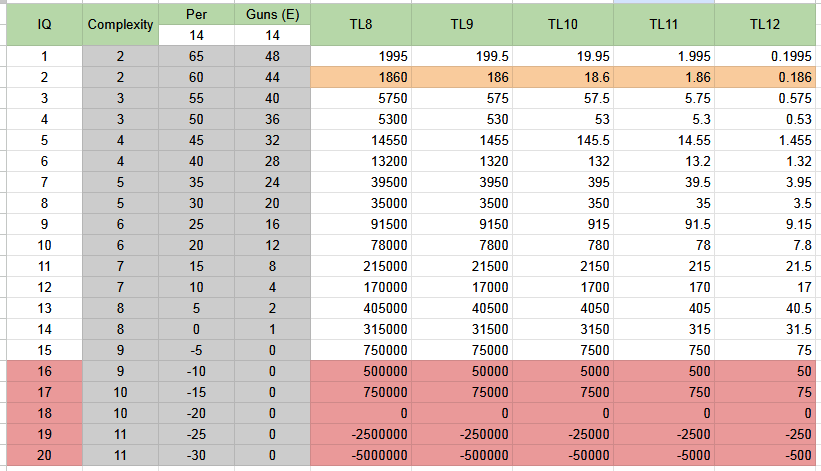Click cell with value 19.95
This screenshot has height=471, width=821.
click(563, 57)
